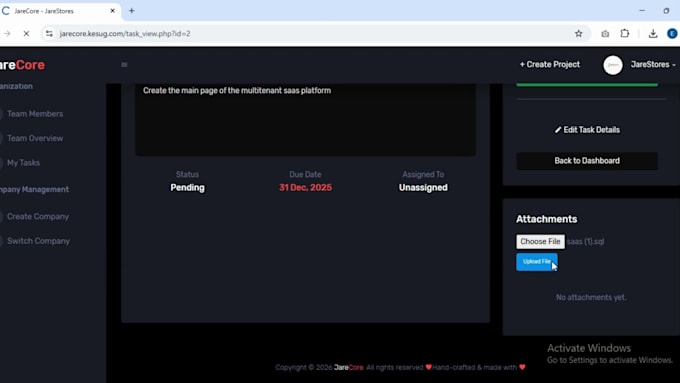
Task: Click the 31 Dec, 2025 due date
Action: click(305, 187)
